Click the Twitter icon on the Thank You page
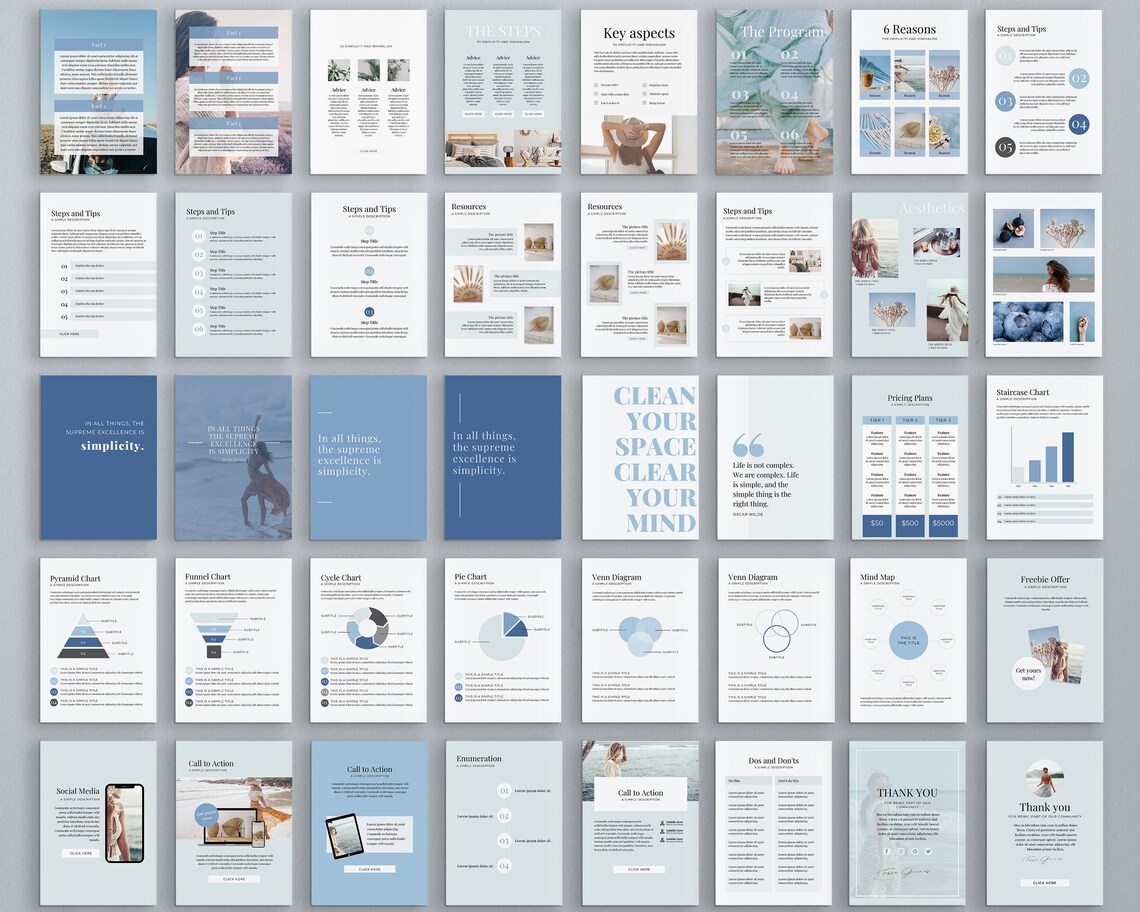 point(928,852)
